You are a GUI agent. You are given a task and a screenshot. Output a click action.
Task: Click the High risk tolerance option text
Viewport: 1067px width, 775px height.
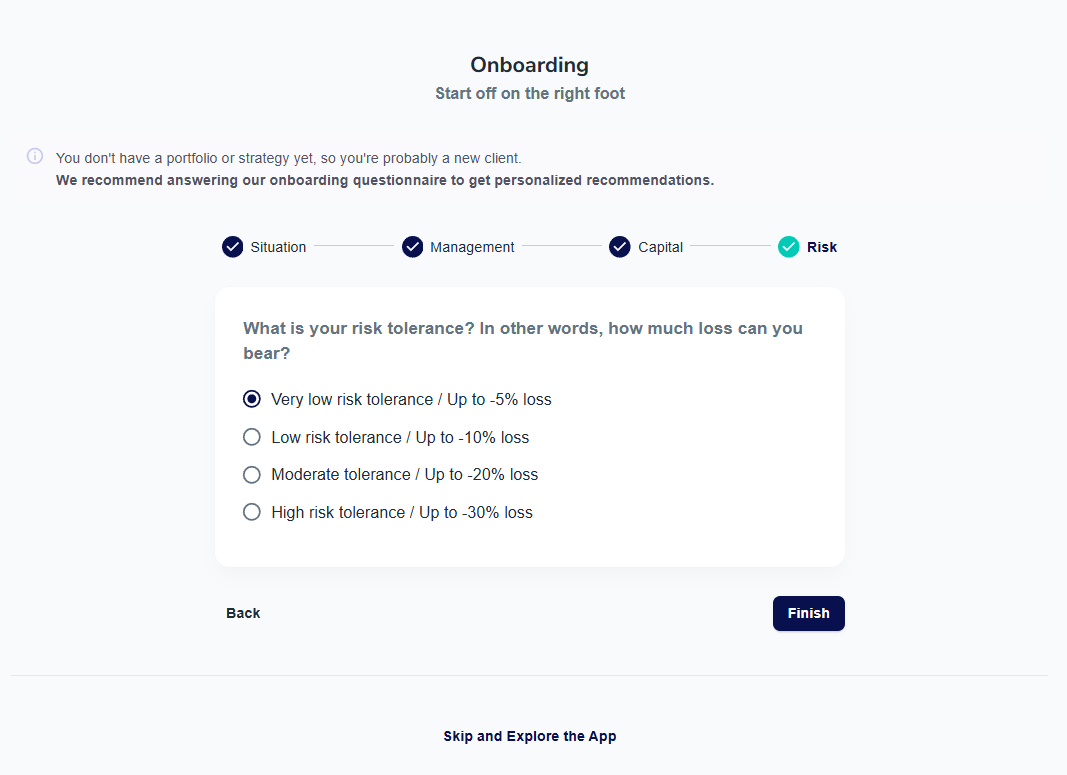(402, 512)
